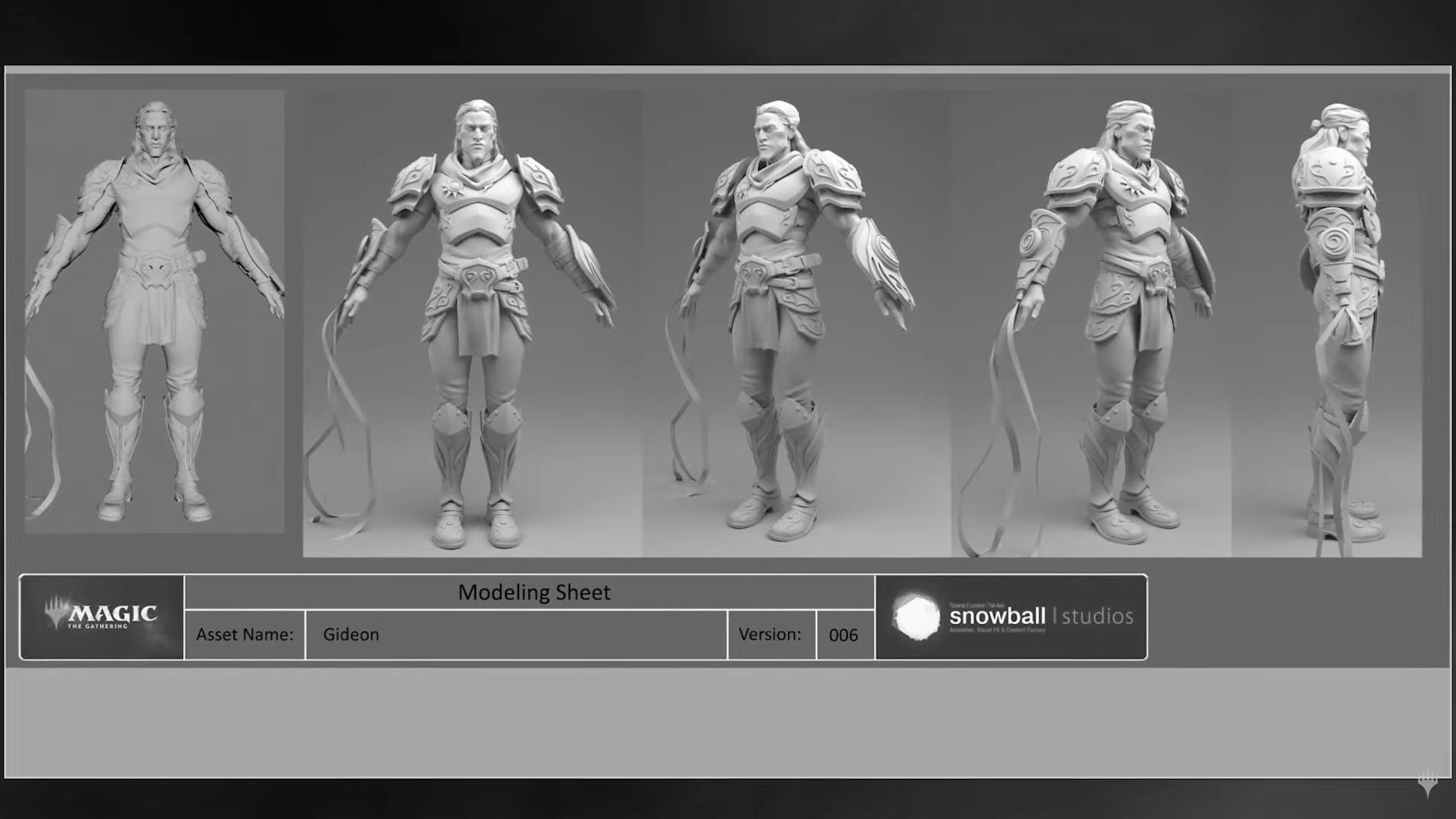Open the side profile view render
1456x819 pixels.
tap(1327, 324)
